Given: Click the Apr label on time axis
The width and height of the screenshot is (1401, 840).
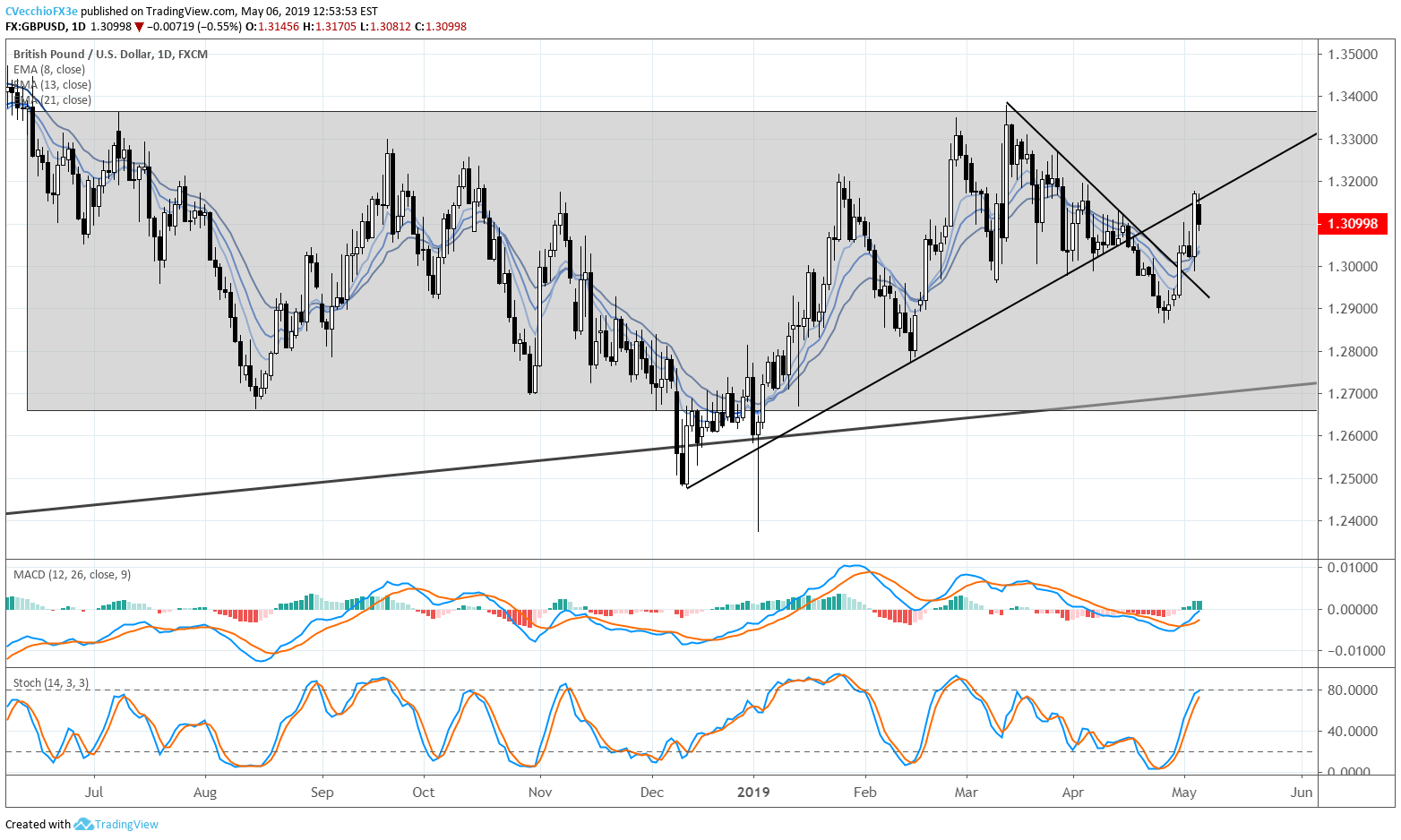Looking at the screenshot, I should pos(1072,793).
